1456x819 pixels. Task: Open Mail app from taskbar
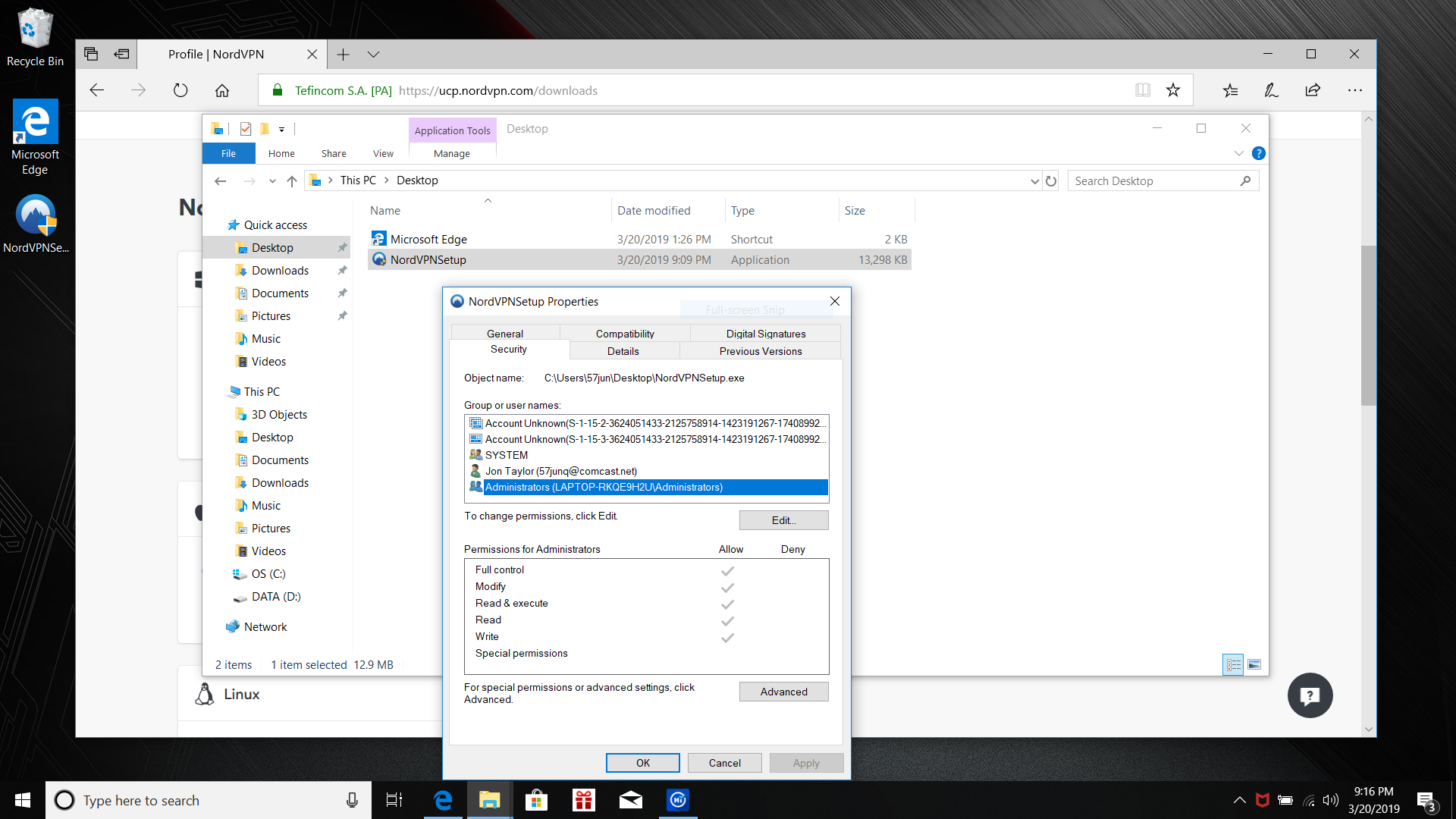coord(631,800)
